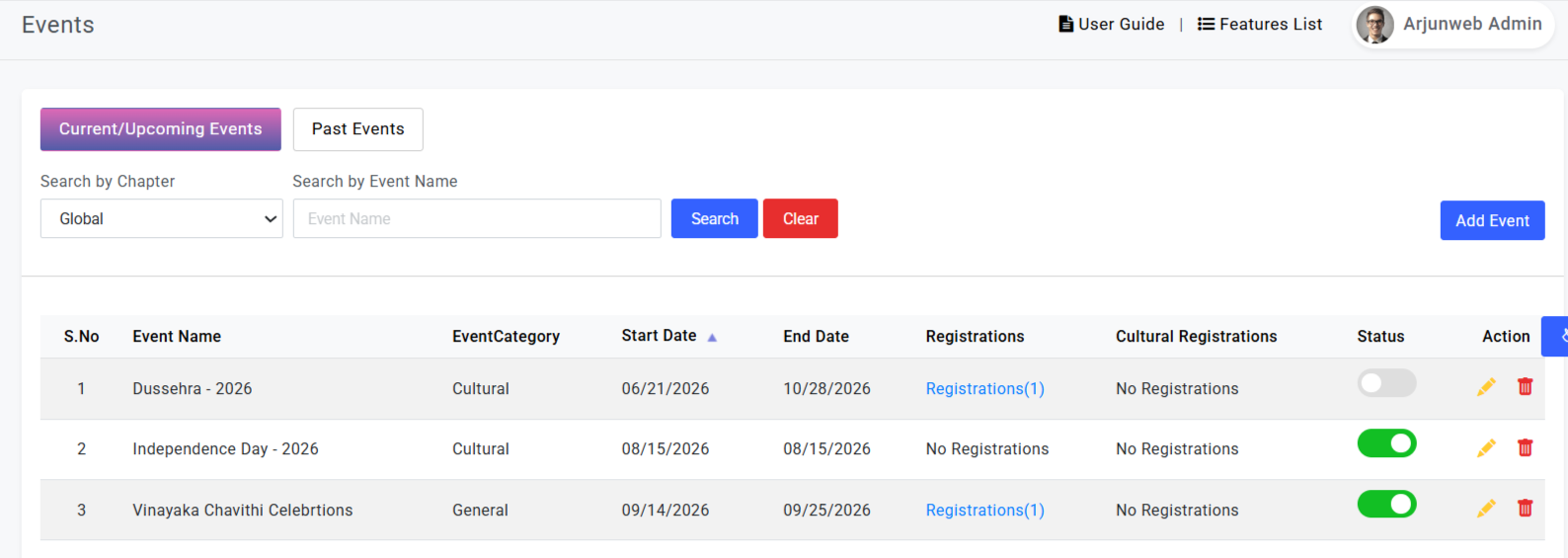Screen dimensions: 1568x558
Task: Open Registrations(1) link for Dussehra - 2026
Action: [984, 389]
